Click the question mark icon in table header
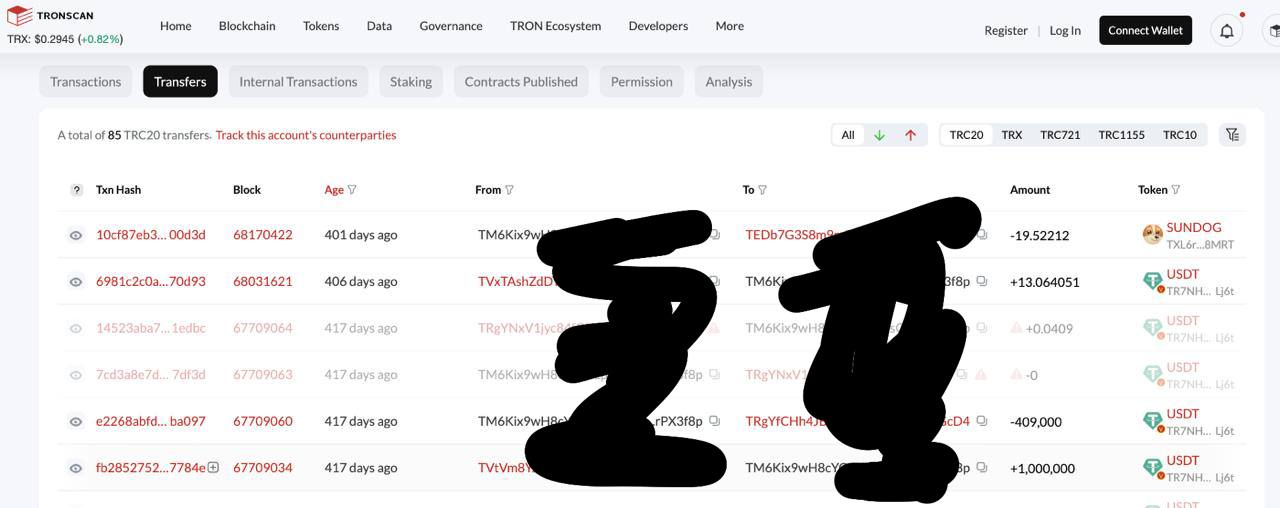 coord(77,190)
